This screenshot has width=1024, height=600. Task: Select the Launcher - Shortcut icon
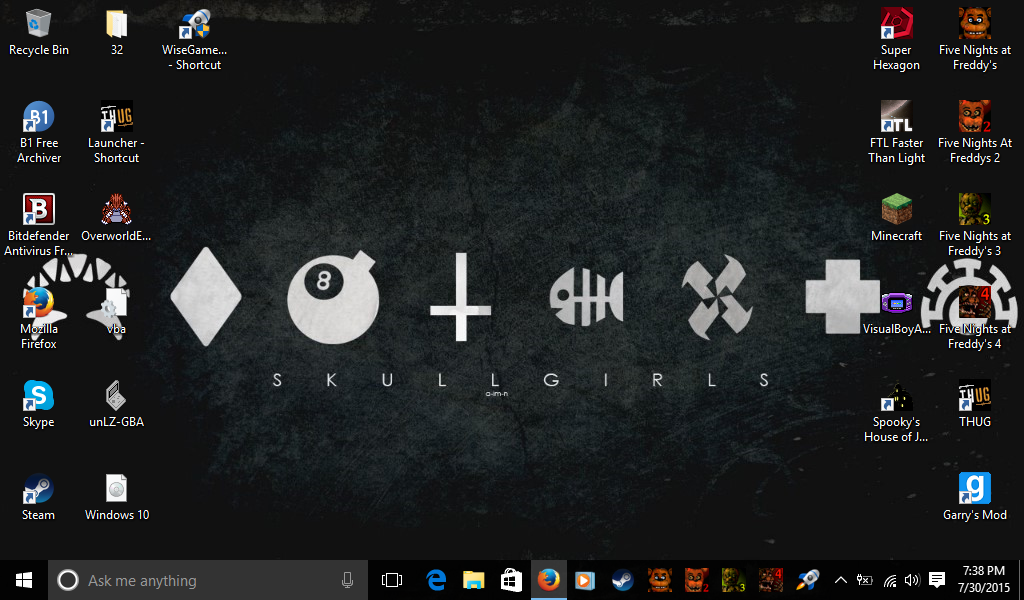tap(116, 133)
